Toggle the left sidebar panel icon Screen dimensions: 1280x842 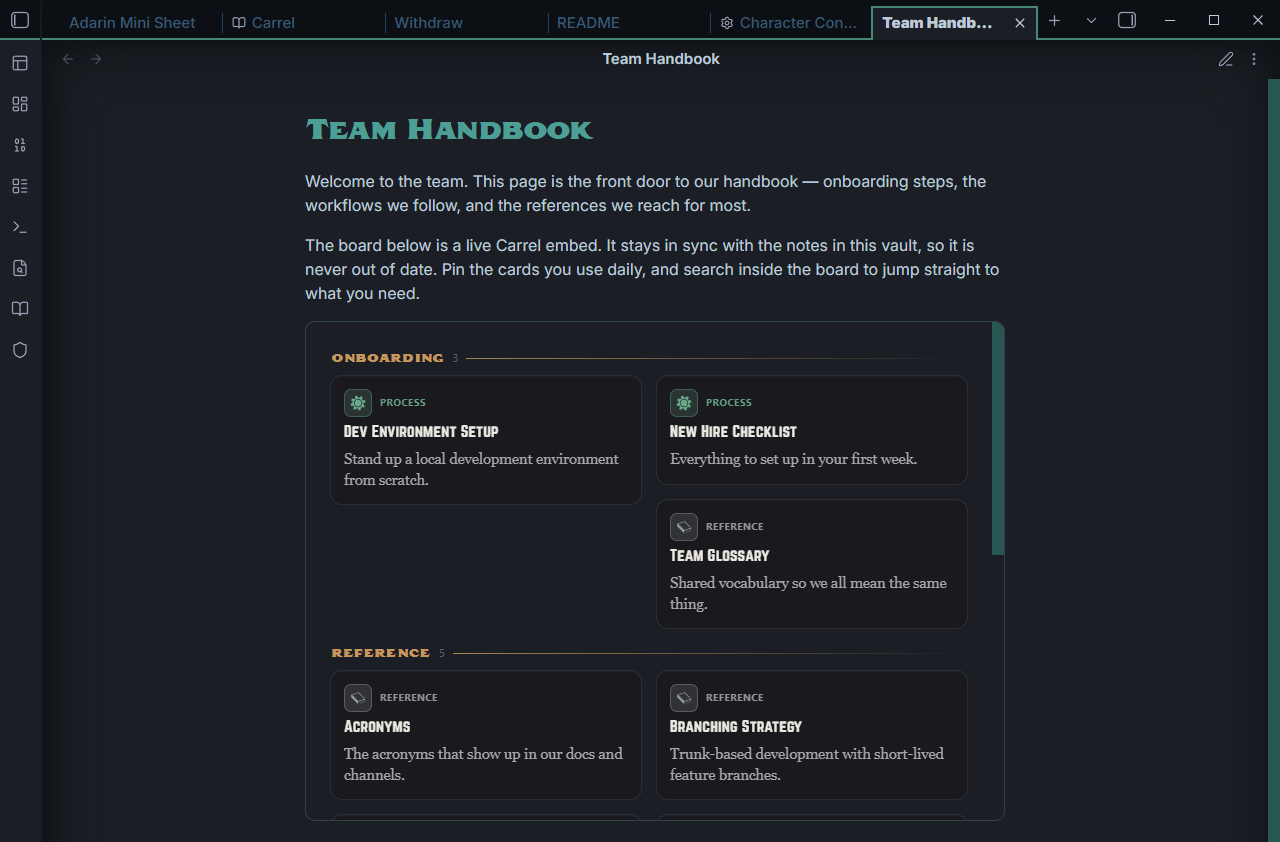tap(20, 21)
